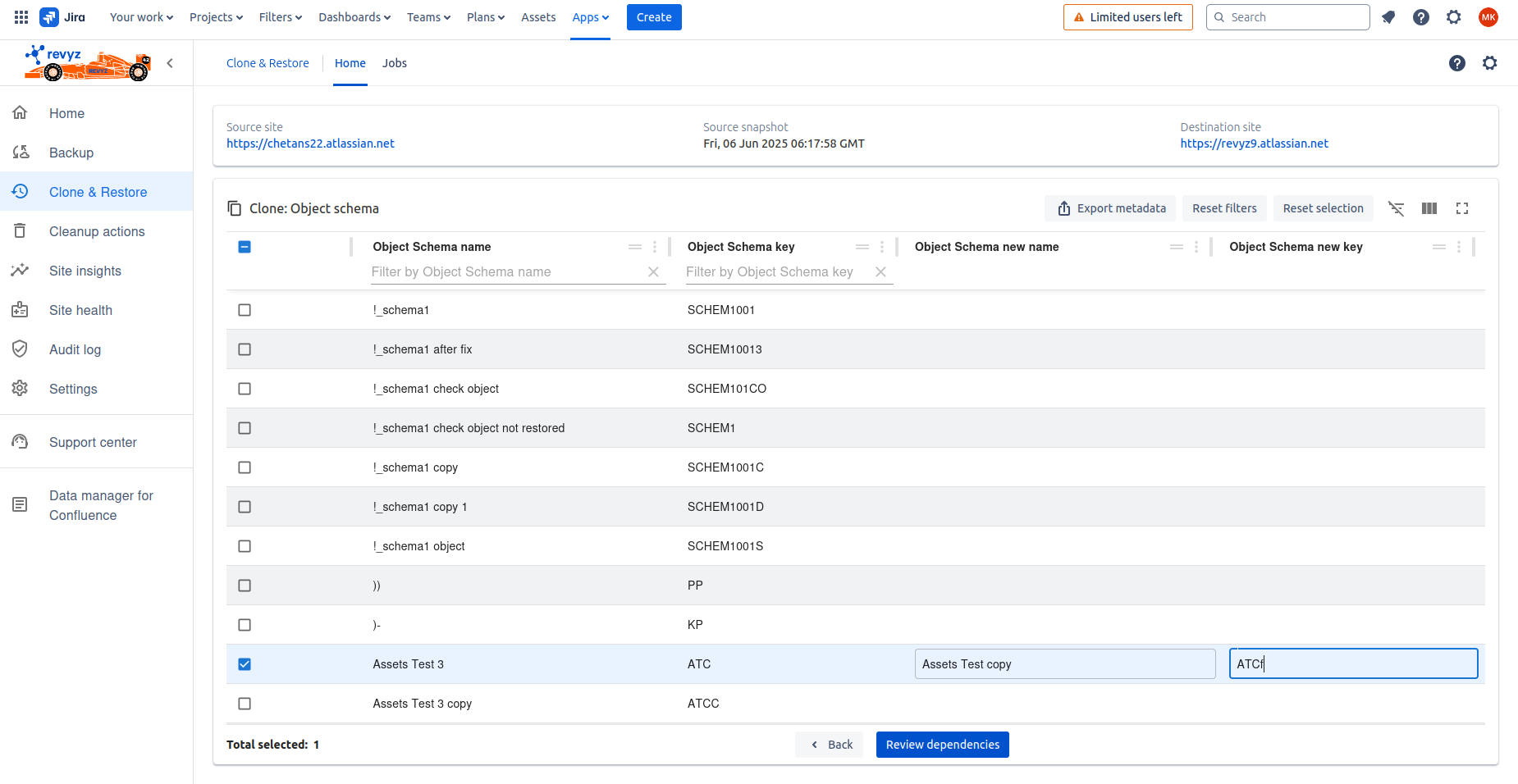Viewport: 1518px width, 784px height.
Task: Click the notifications bell icon
Action: click(x=1388, y=17)
